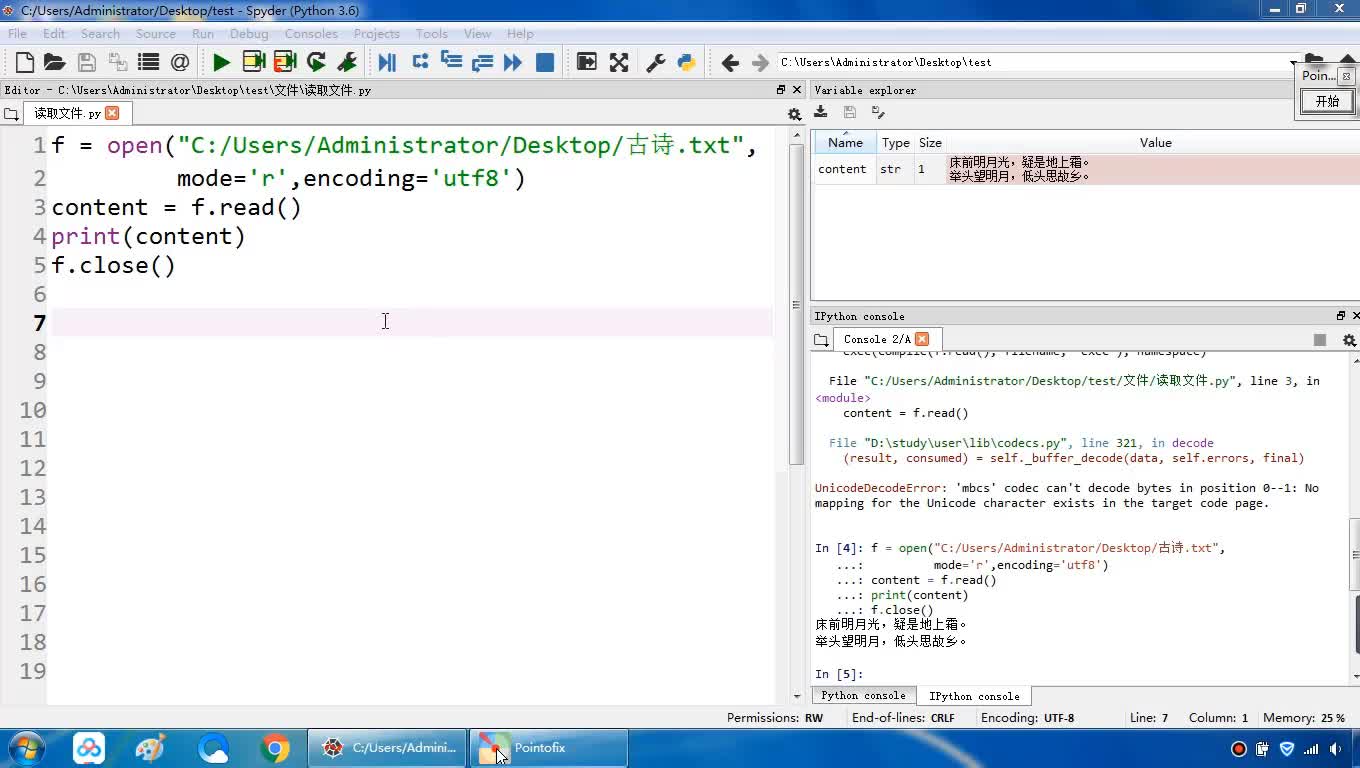The width and height of the screenshot is (1360, 768).
Task: Maximize the current pane using the arrows icon
Action: click(x=619, y=63)
